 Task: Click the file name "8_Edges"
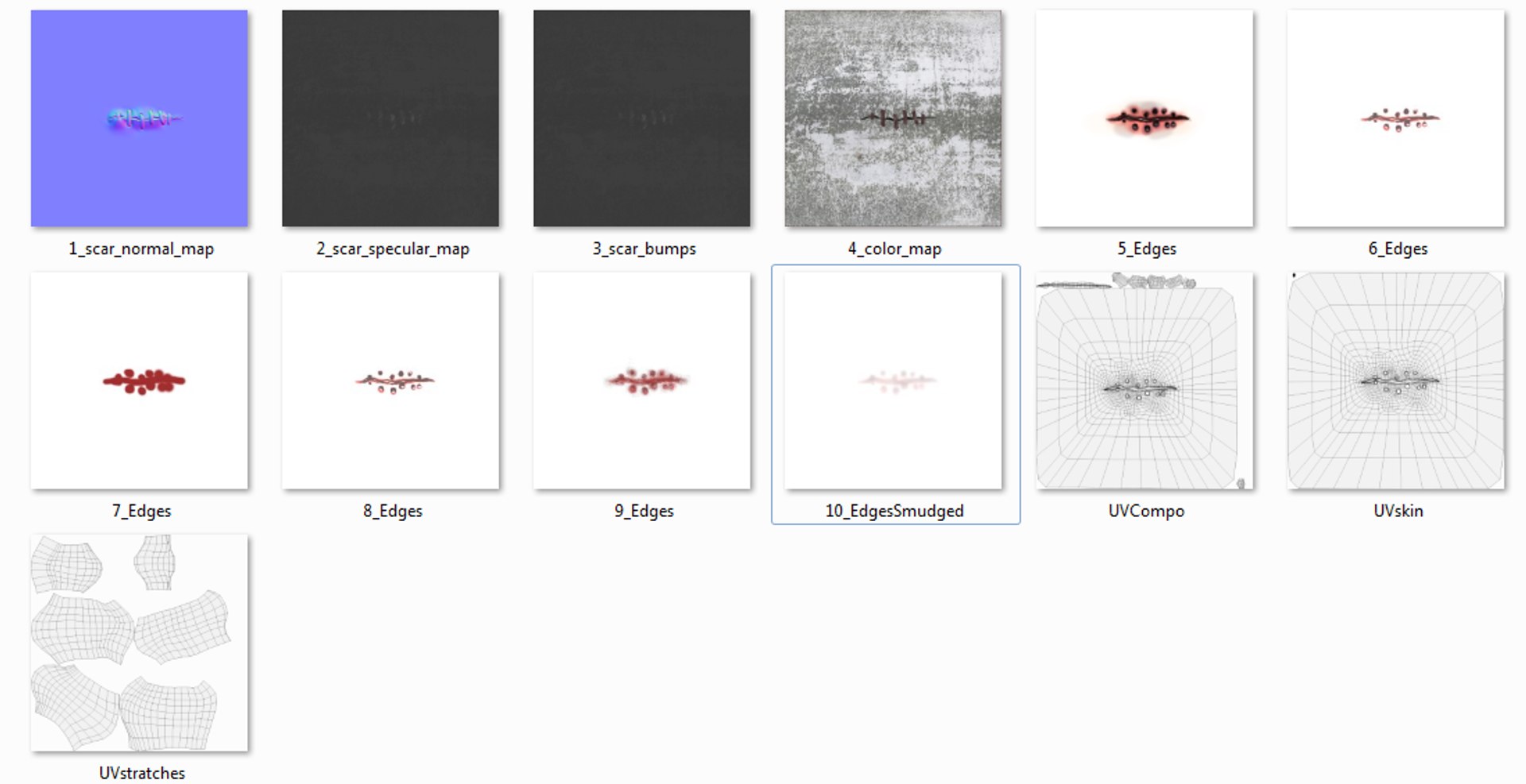393,511
